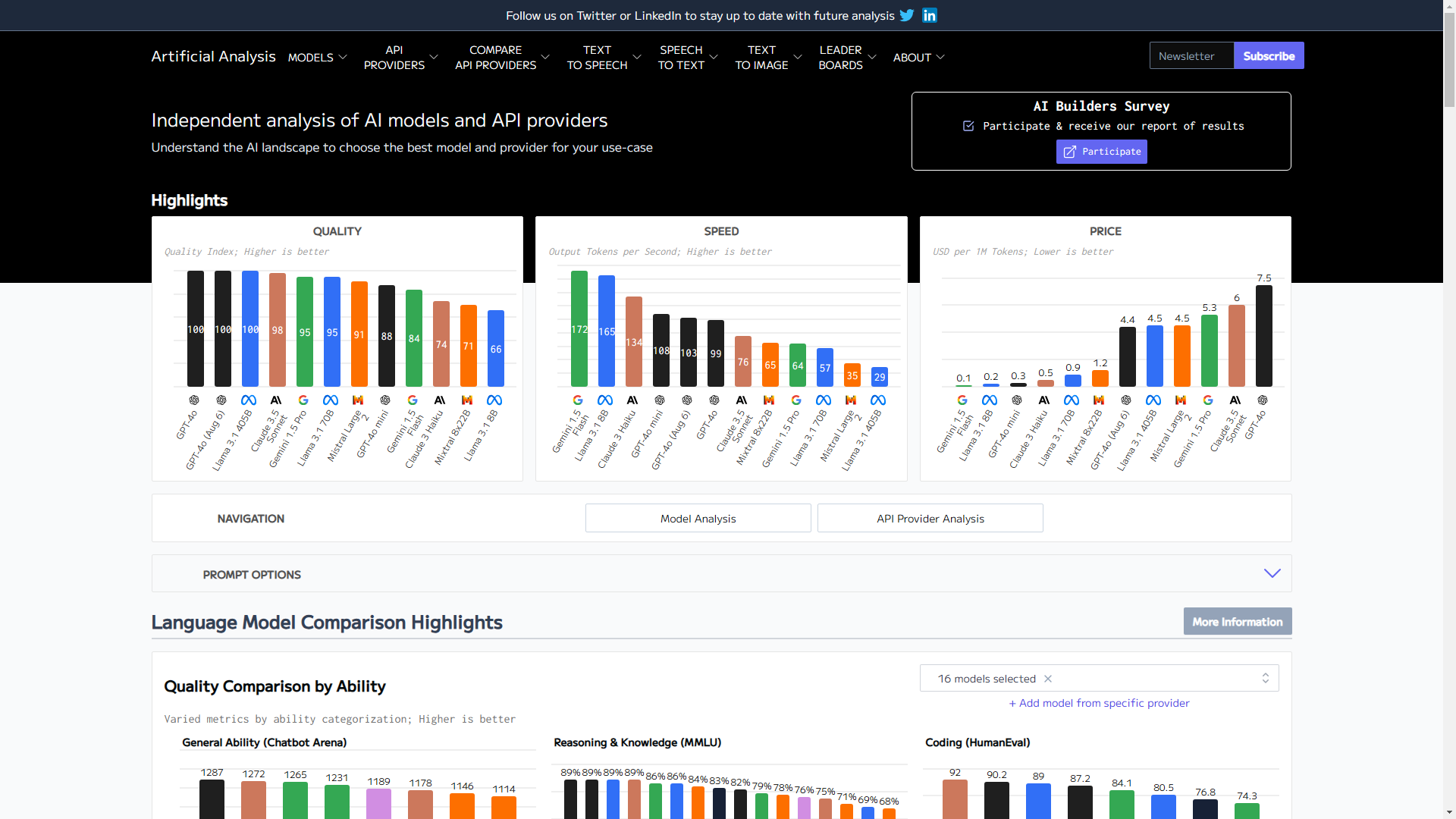Open the LinkedIn icon in top banner
The height and width of the screenshot is (819, 1456).
tap(930, 15)
